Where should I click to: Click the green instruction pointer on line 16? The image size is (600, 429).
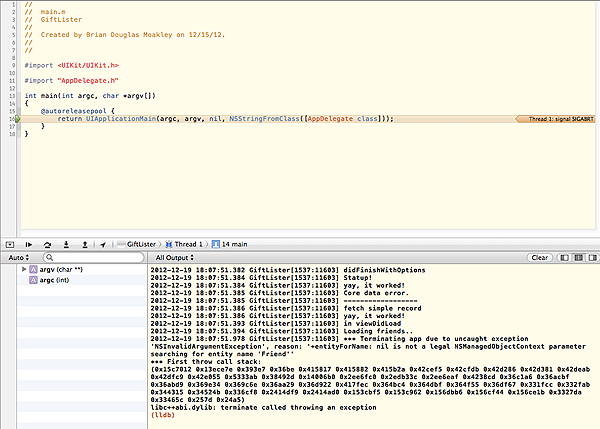point(17,119)
